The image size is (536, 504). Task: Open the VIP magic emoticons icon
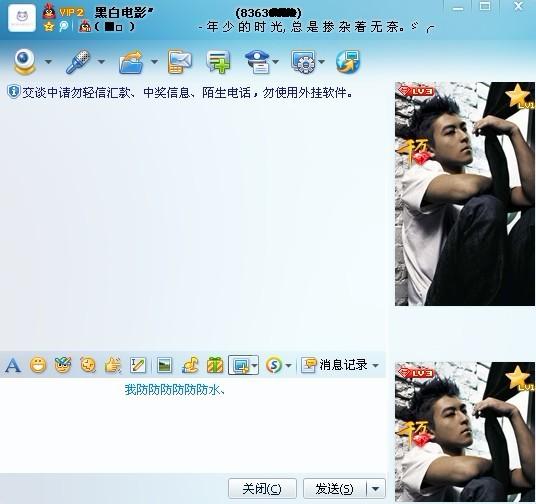tap(63, 365)
